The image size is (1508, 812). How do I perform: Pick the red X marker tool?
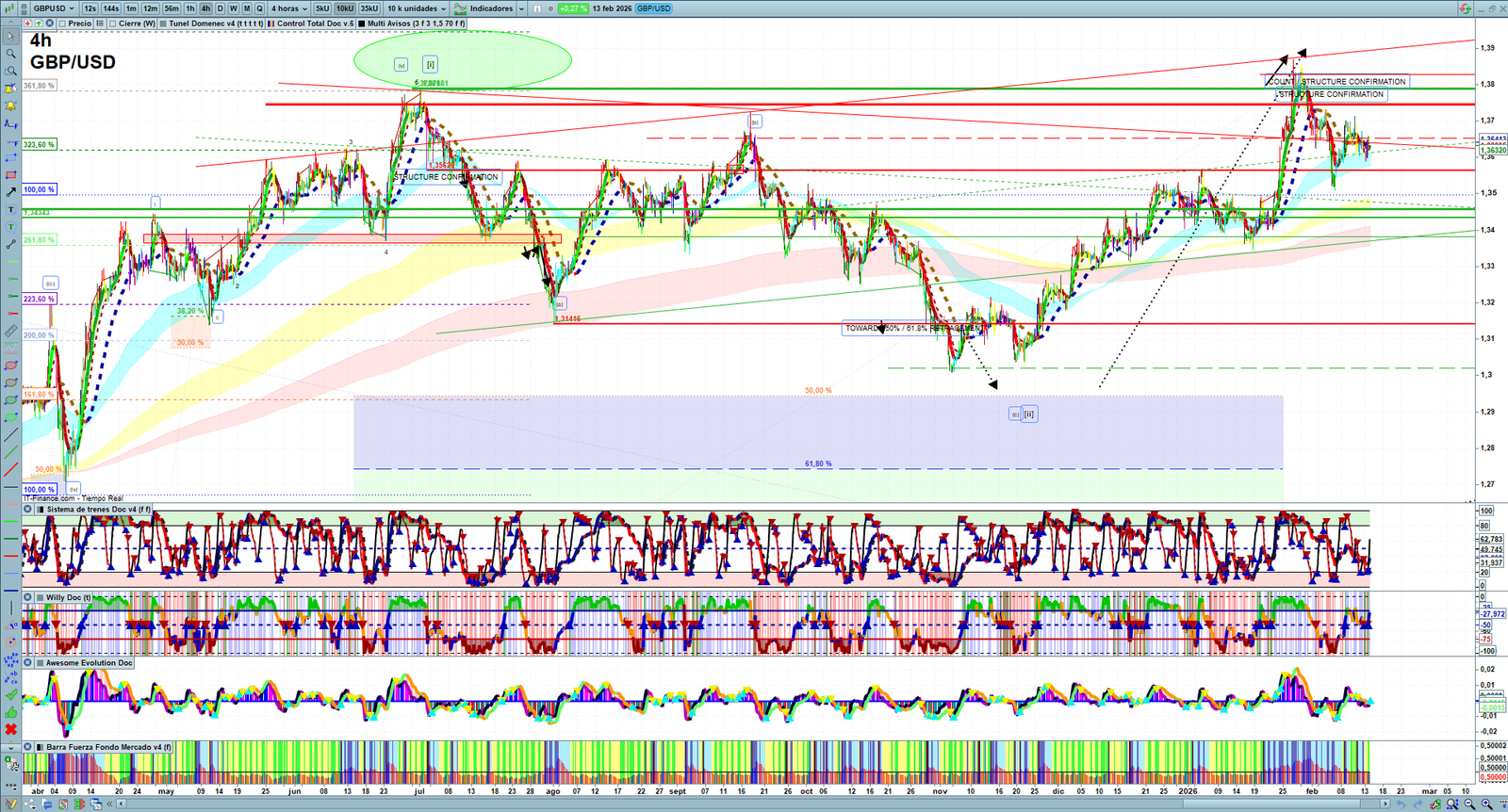[x=10, y=729]
